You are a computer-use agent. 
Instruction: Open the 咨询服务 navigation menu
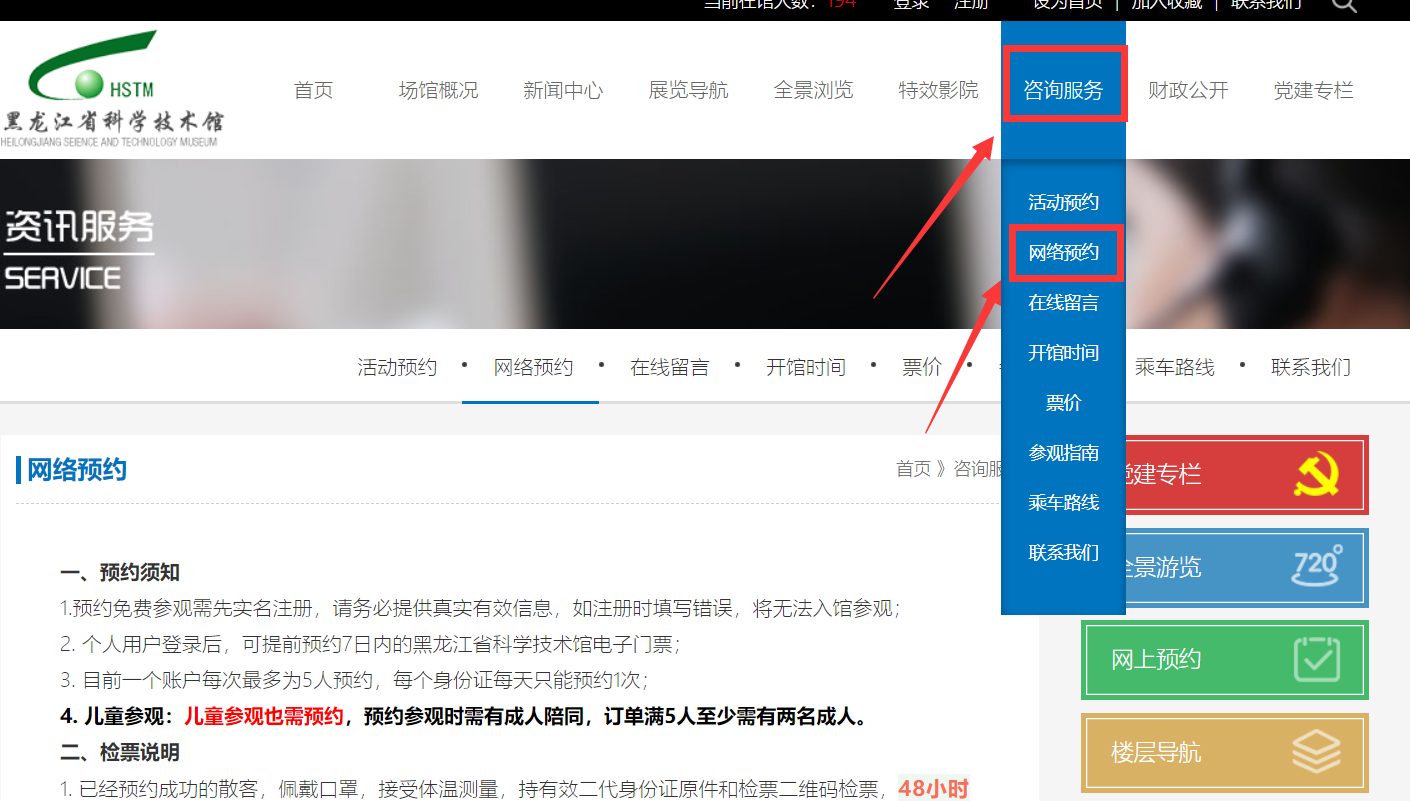point(1063,91)
